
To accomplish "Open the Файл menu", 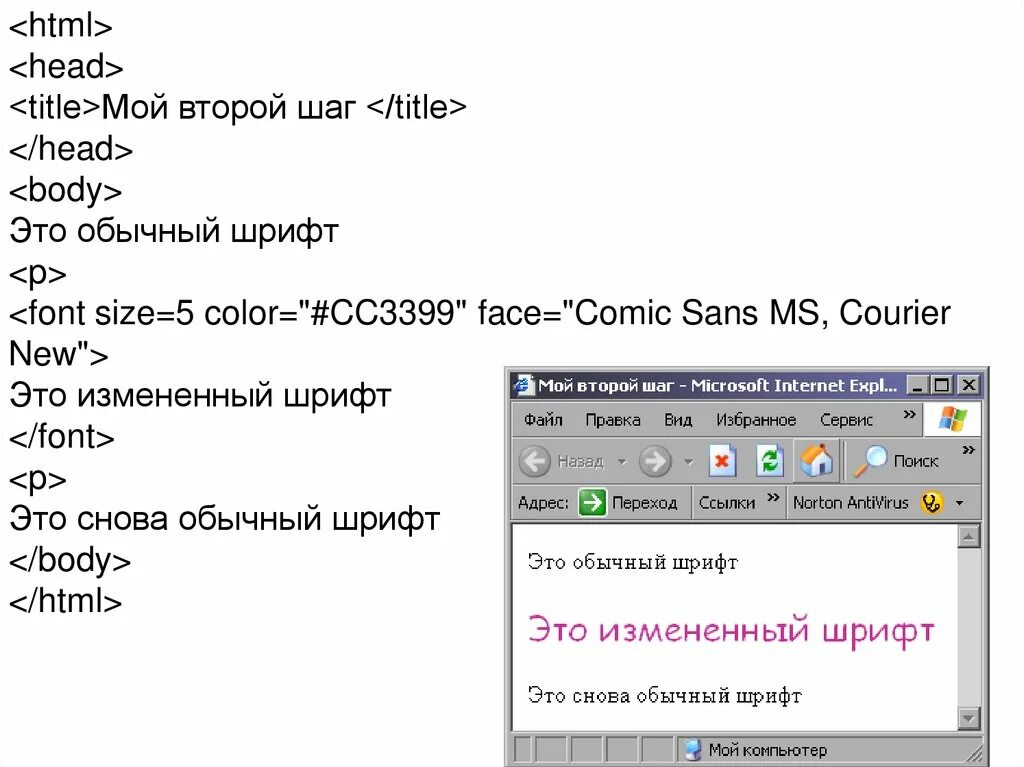I will click(543, 419).
